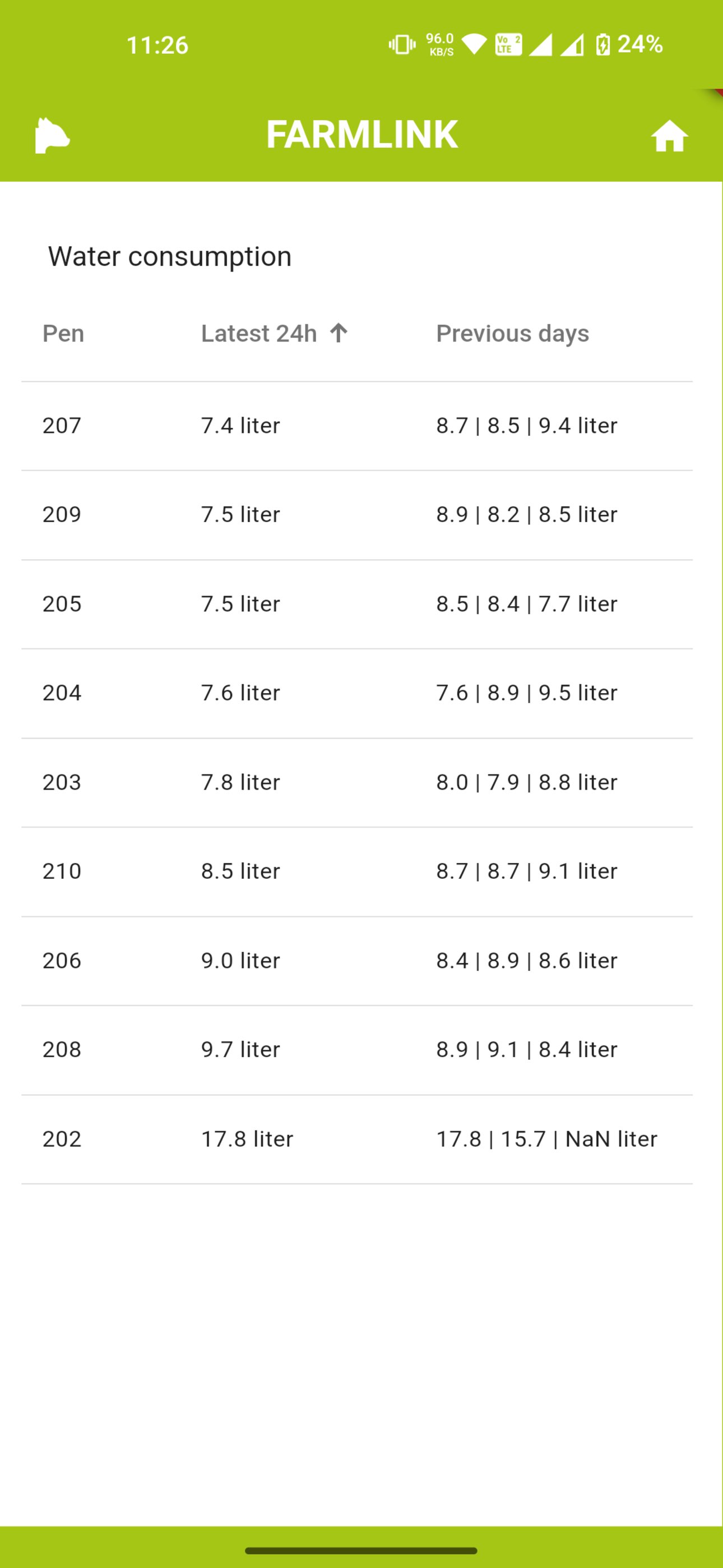Image resolution: width=723 pixels, height=1568 pixels.
Task: Tap the pig head icon in header
Action: 52,135
